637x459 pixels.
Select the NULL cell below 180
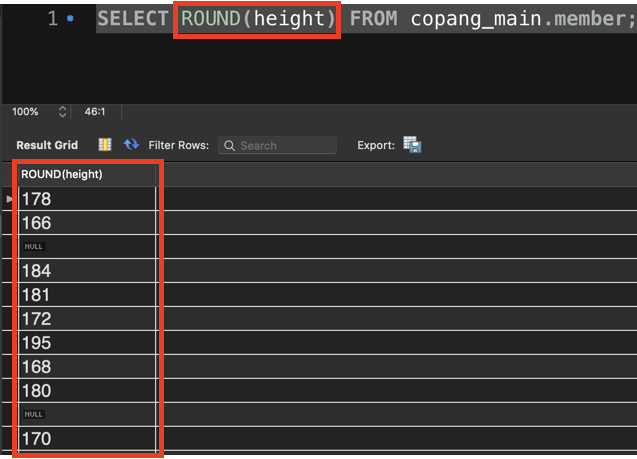87,414
